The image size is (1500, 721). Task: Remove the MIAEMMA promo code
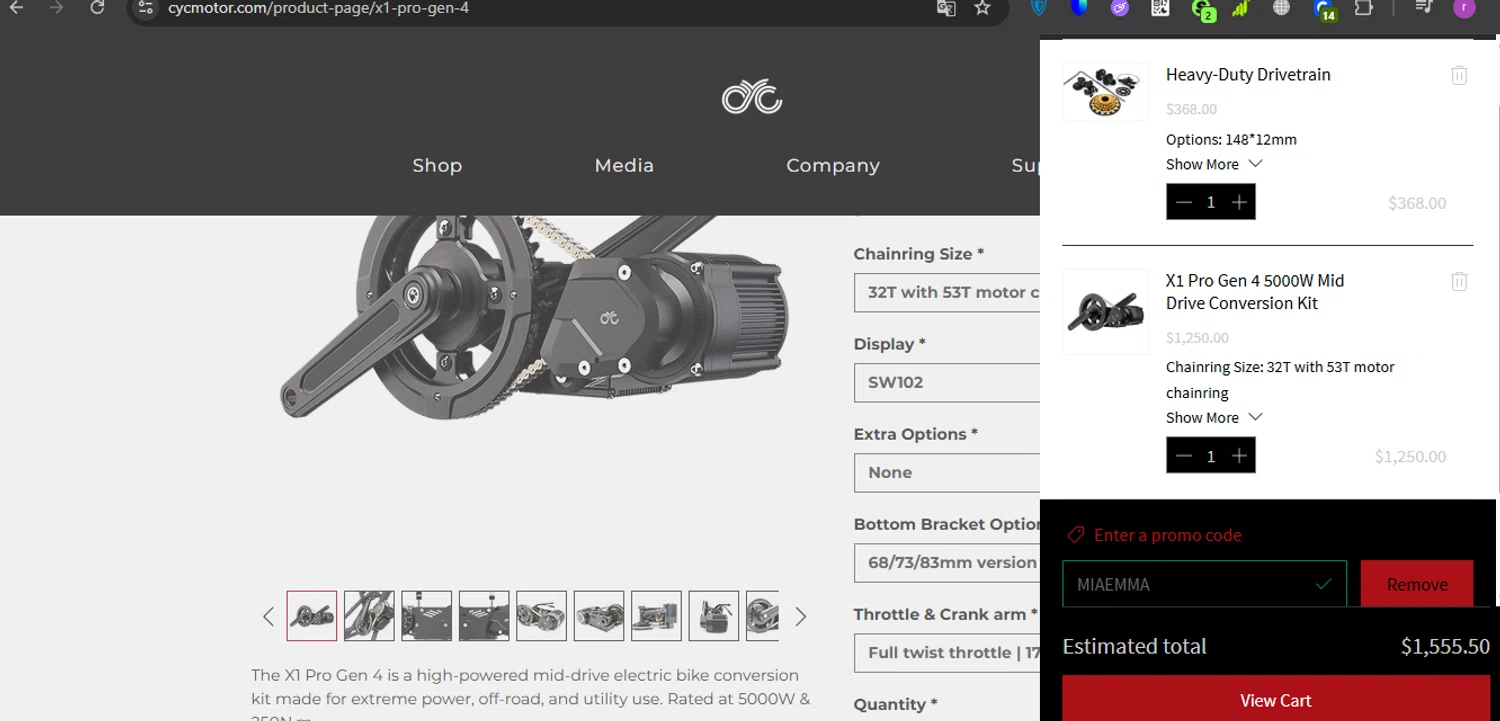click(x=1417, y=584)
